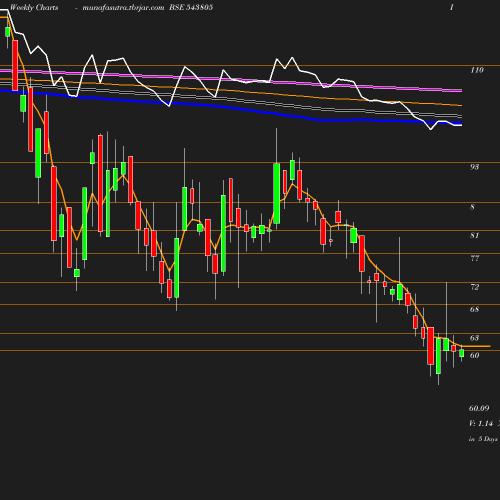Select the 110 price level label
The width and height of the screenshot is (500, 500).
(477, 70)
